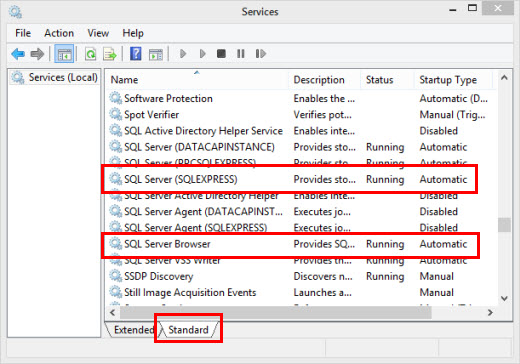Sort by the Name column header

(x=197, y=80)
